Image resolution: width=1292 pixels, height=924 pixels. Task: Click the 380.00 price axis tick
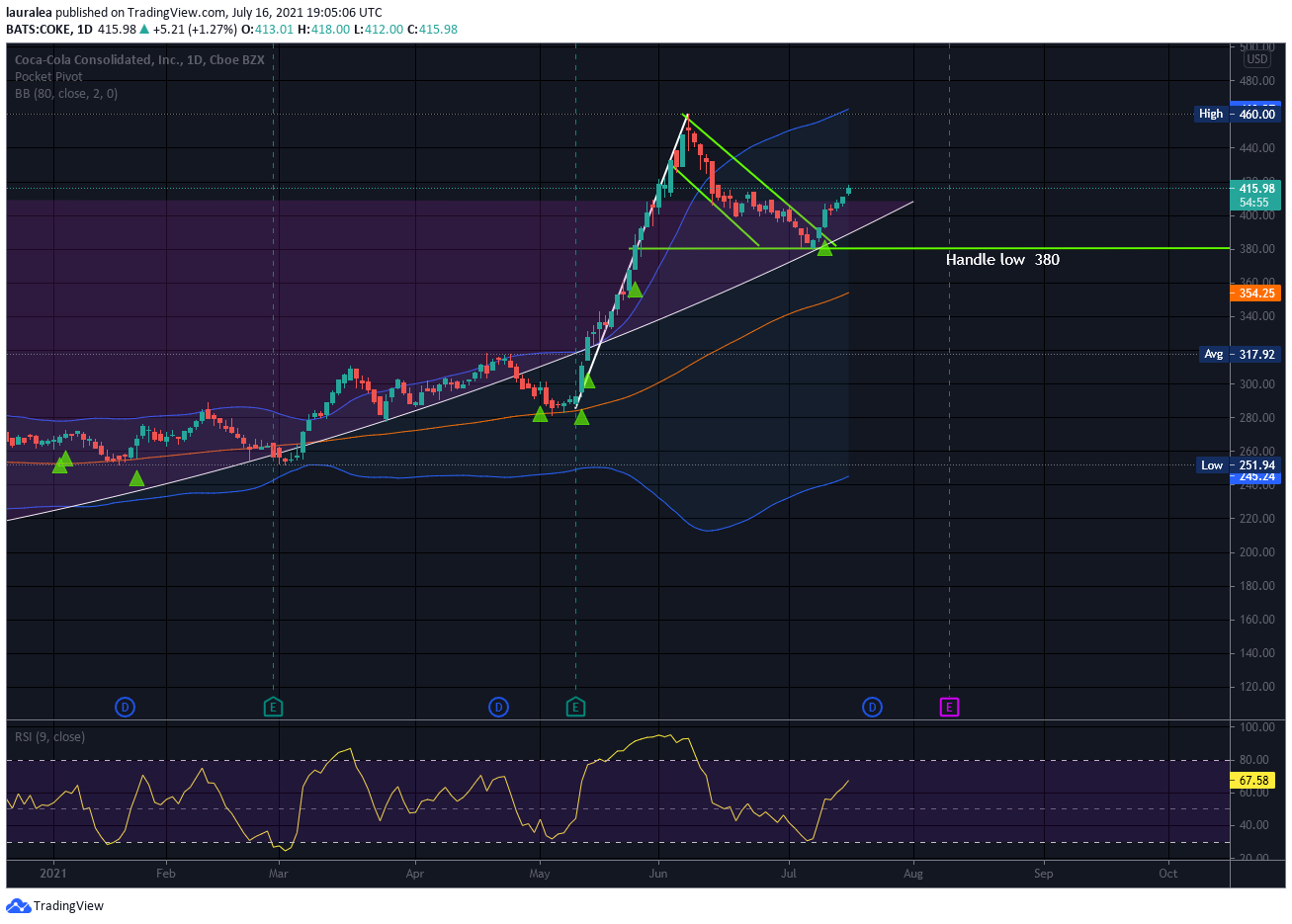pyautogui.click(x=1257, y=249)
